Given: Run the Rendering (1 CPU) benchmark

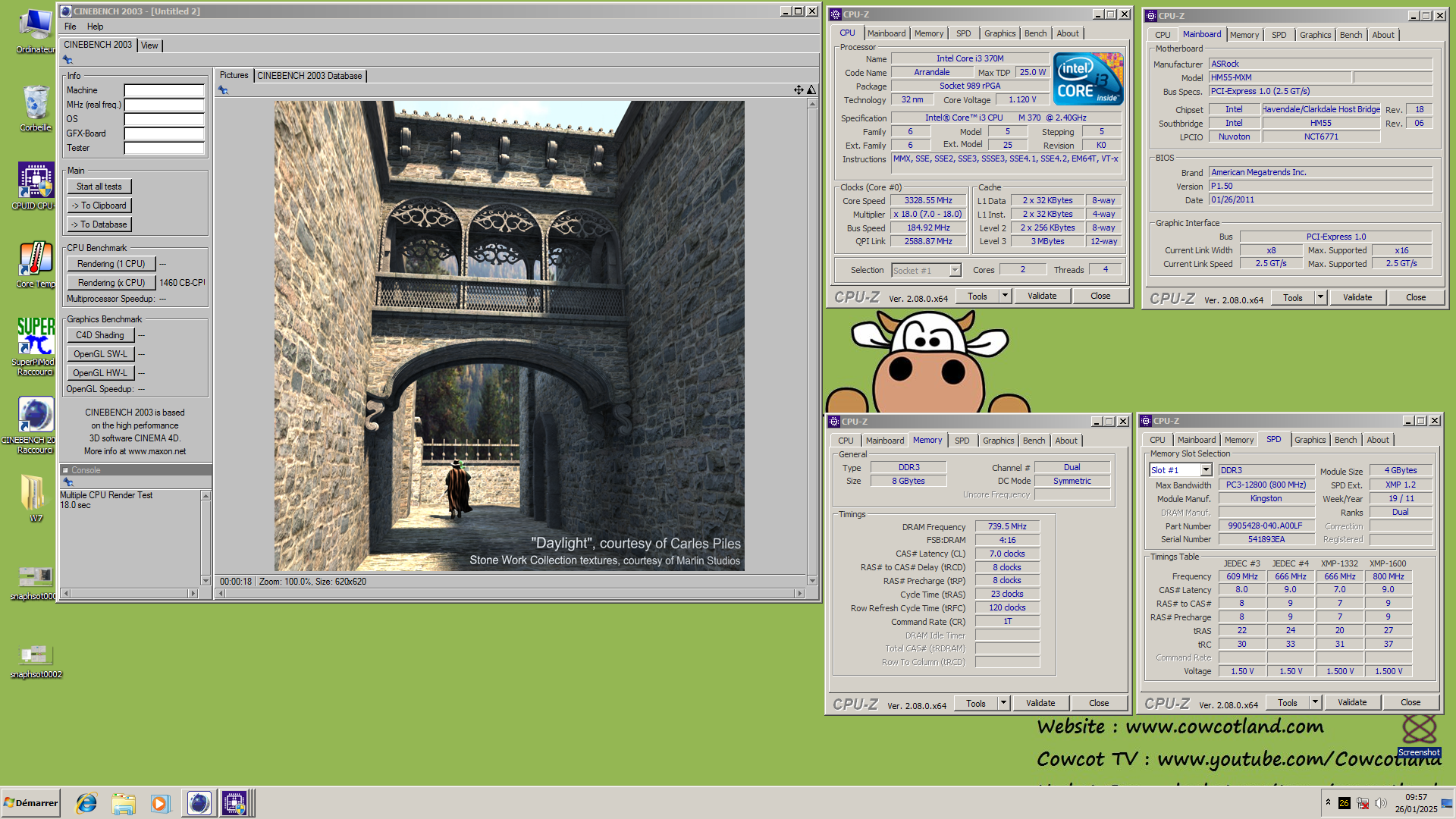Looking at the screenshot, I should (x=111, y=264).
